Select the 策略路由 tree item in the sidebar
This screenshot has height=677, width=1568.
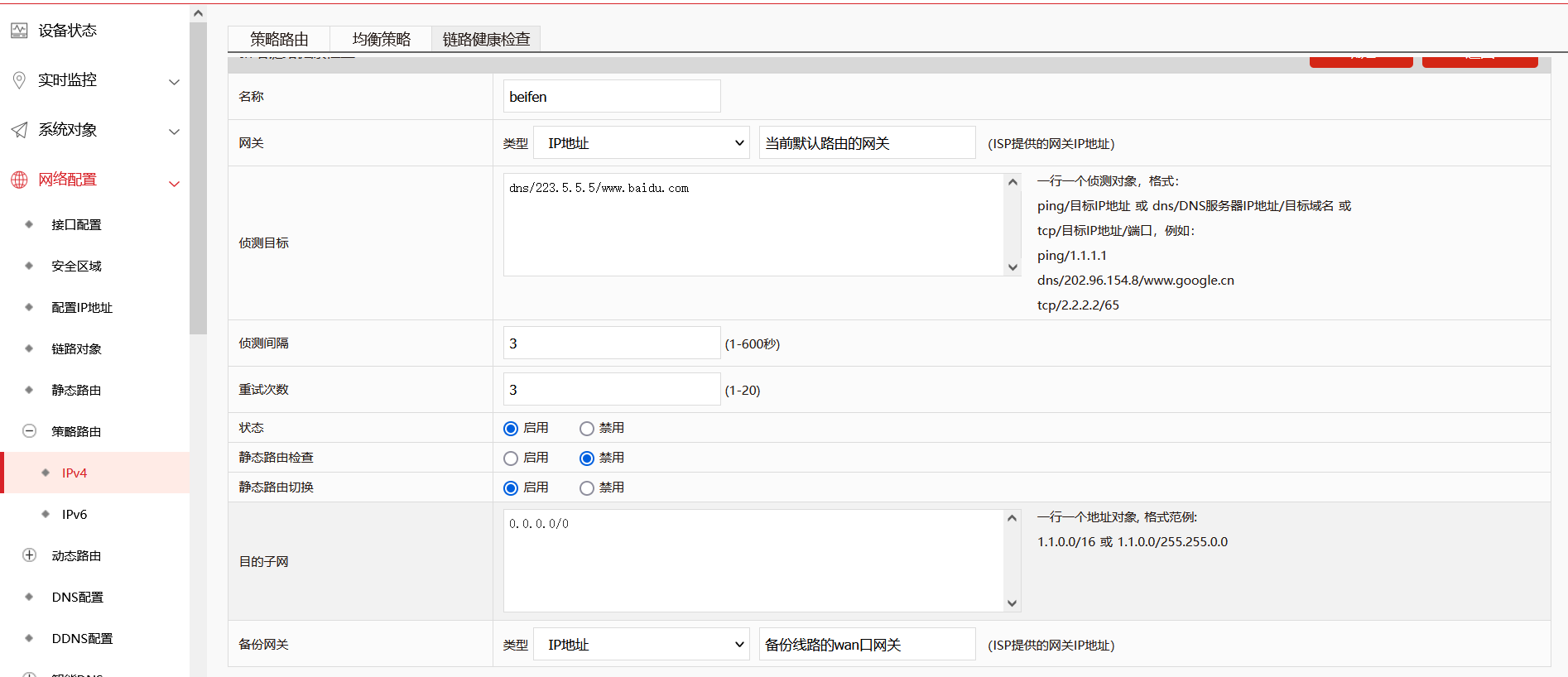tap(76, 431)
